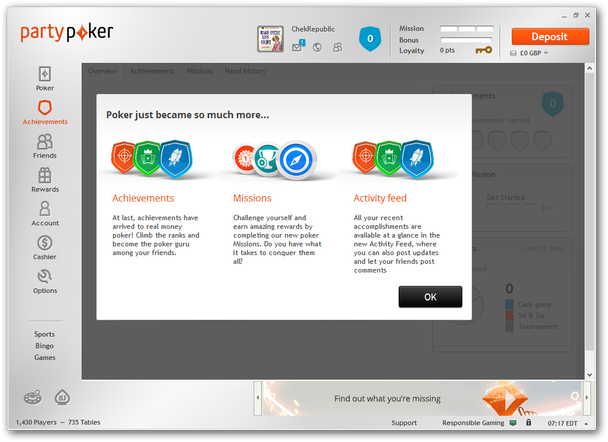Viewport: 608px width, 442px height.
Task: Click the Support link in status bar
Action: tap(404, 423)
